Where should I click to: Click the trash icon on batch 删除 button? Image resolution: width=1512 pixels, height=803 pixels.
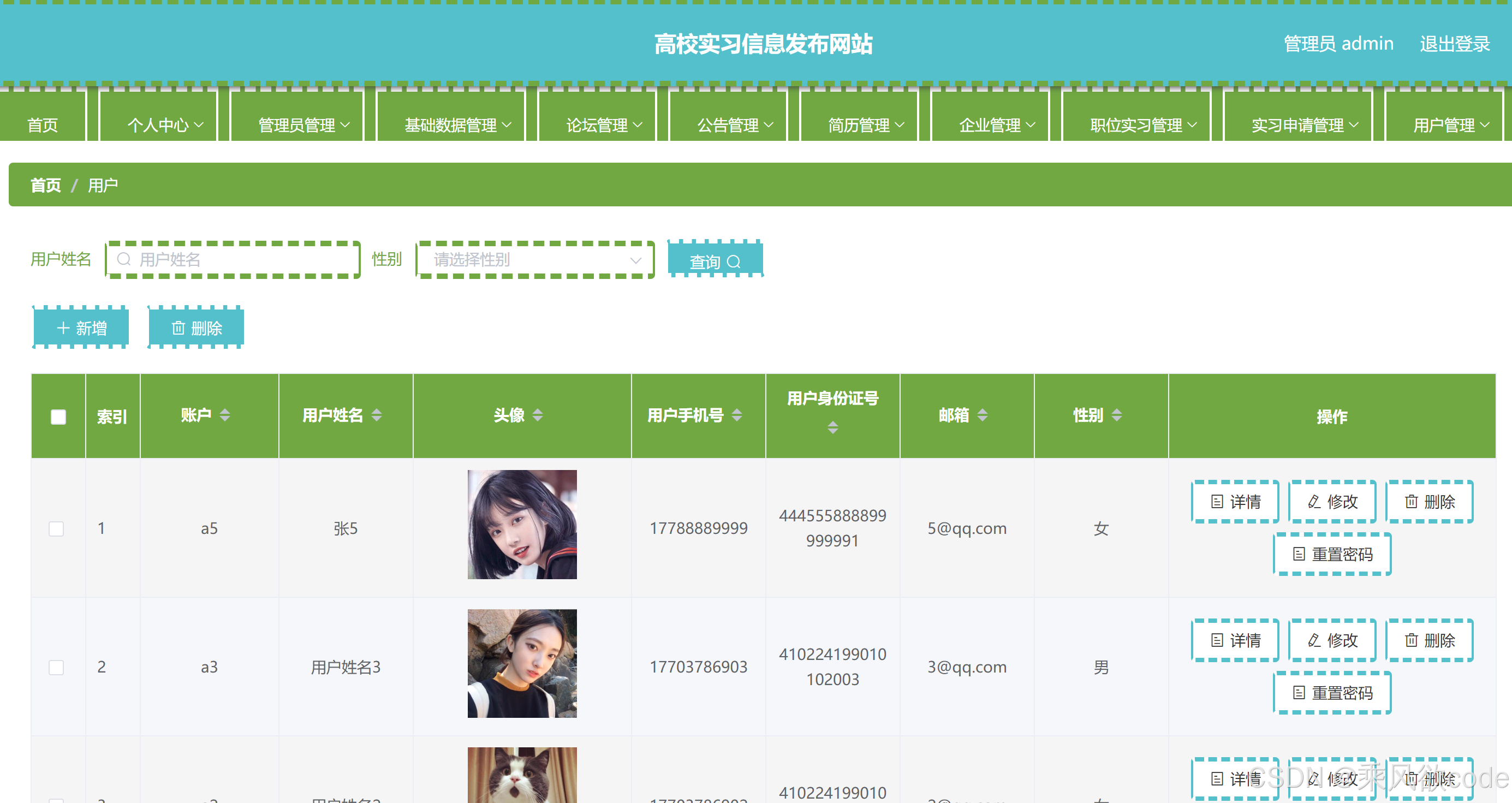coord(178,328)
